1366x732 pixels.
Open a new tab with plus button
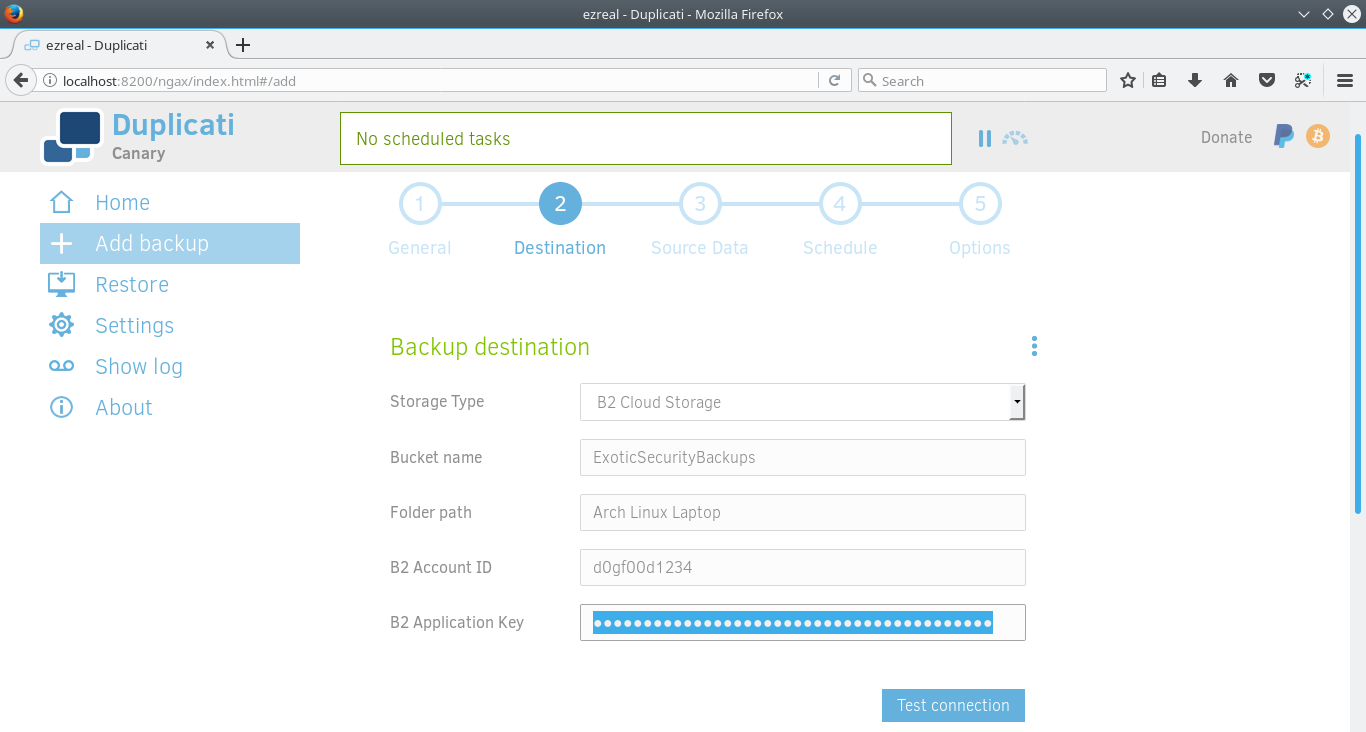[x=242, y=45]
